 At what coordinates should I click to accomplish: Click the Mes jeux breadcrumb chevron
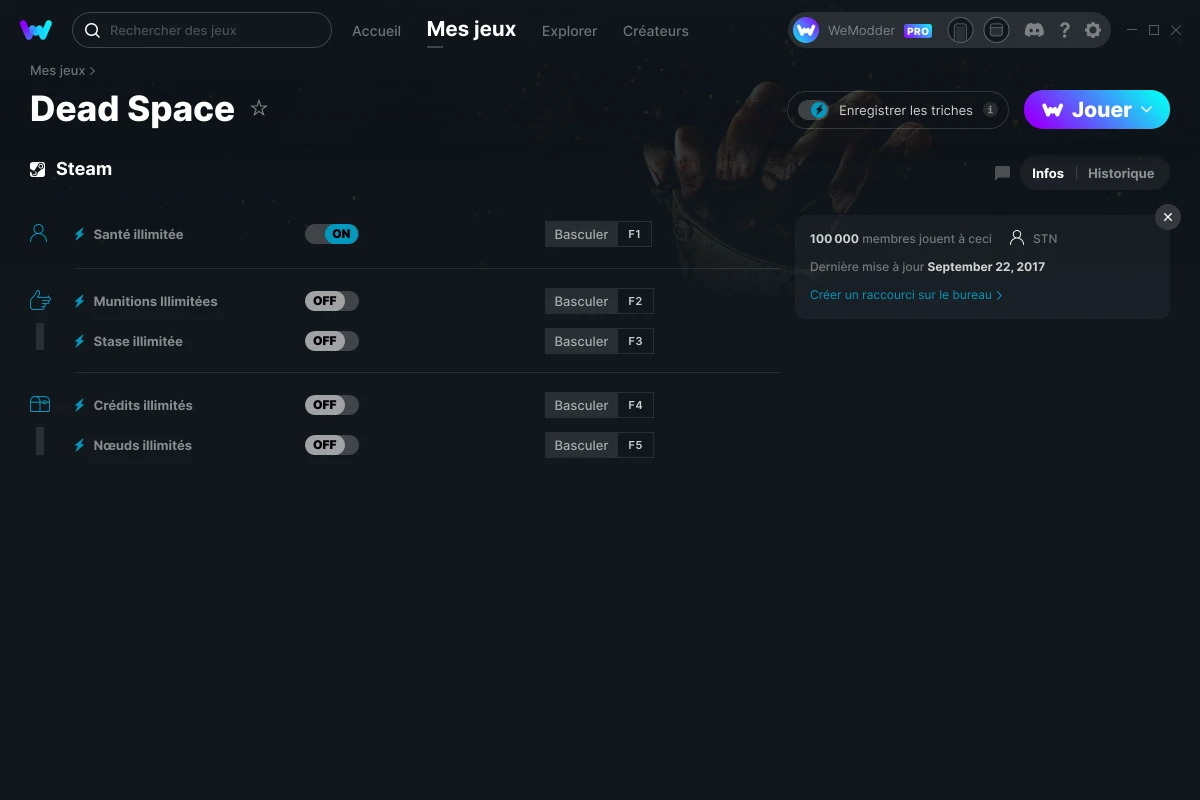click(93, 71)
